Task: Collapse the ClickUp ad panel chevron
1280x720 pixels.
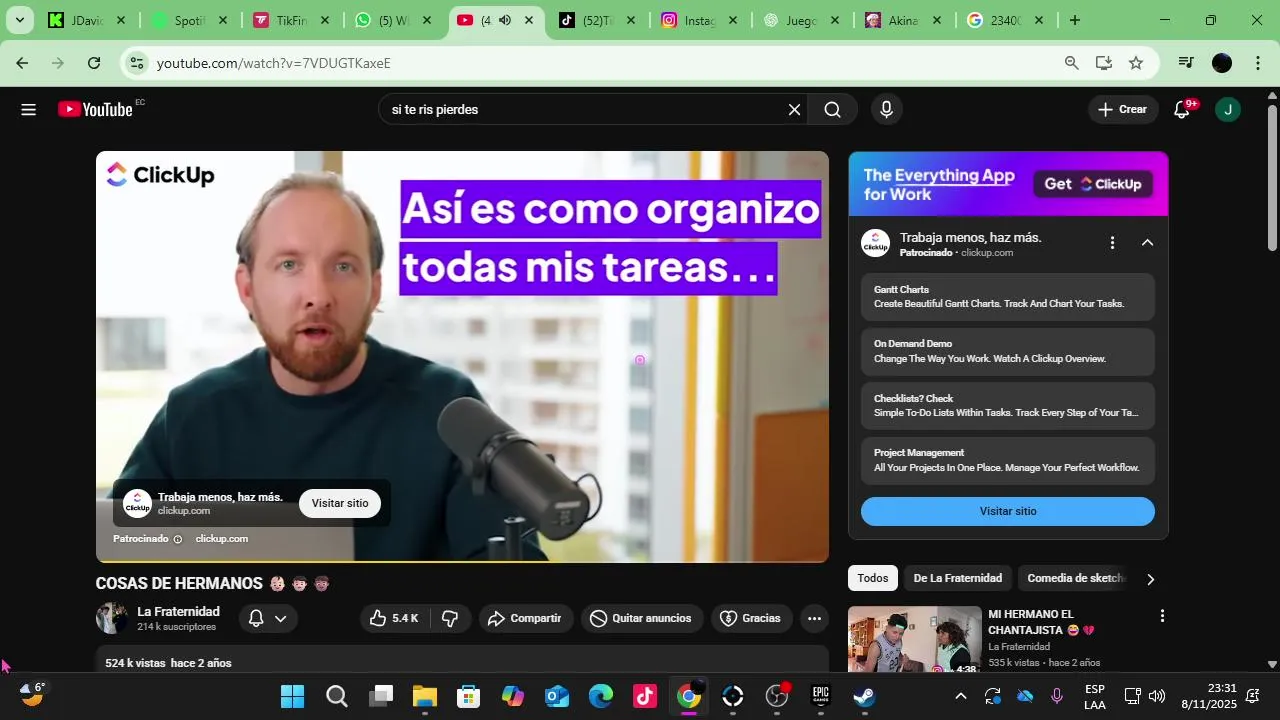Action: tap(1147, 243)
